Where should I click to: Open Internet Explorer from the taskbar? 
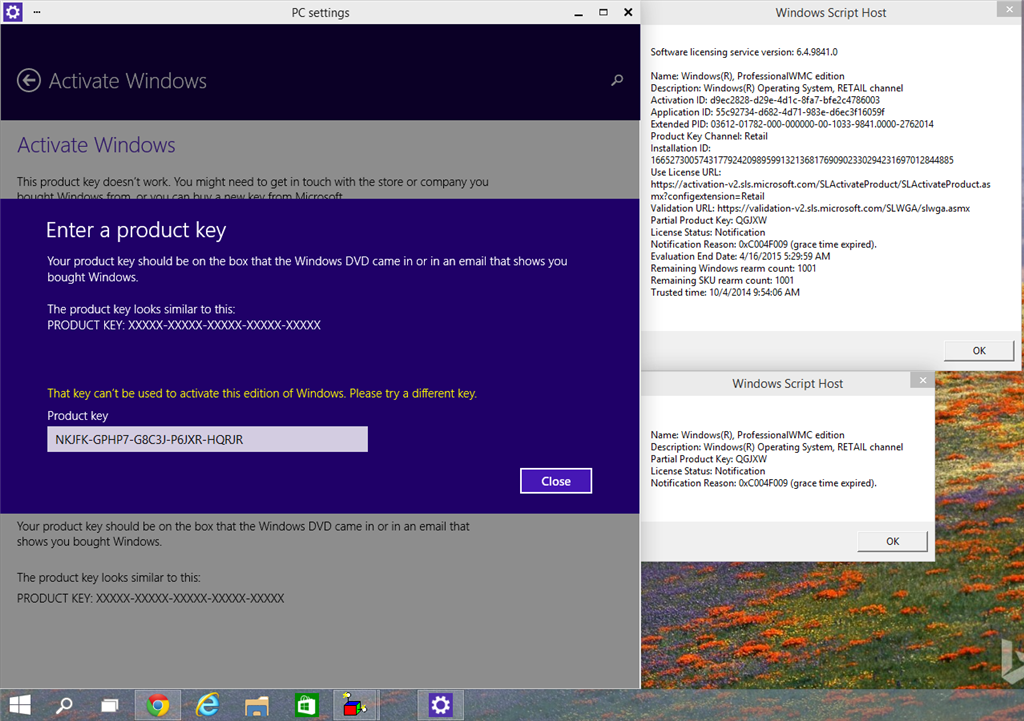click(208, 705)
